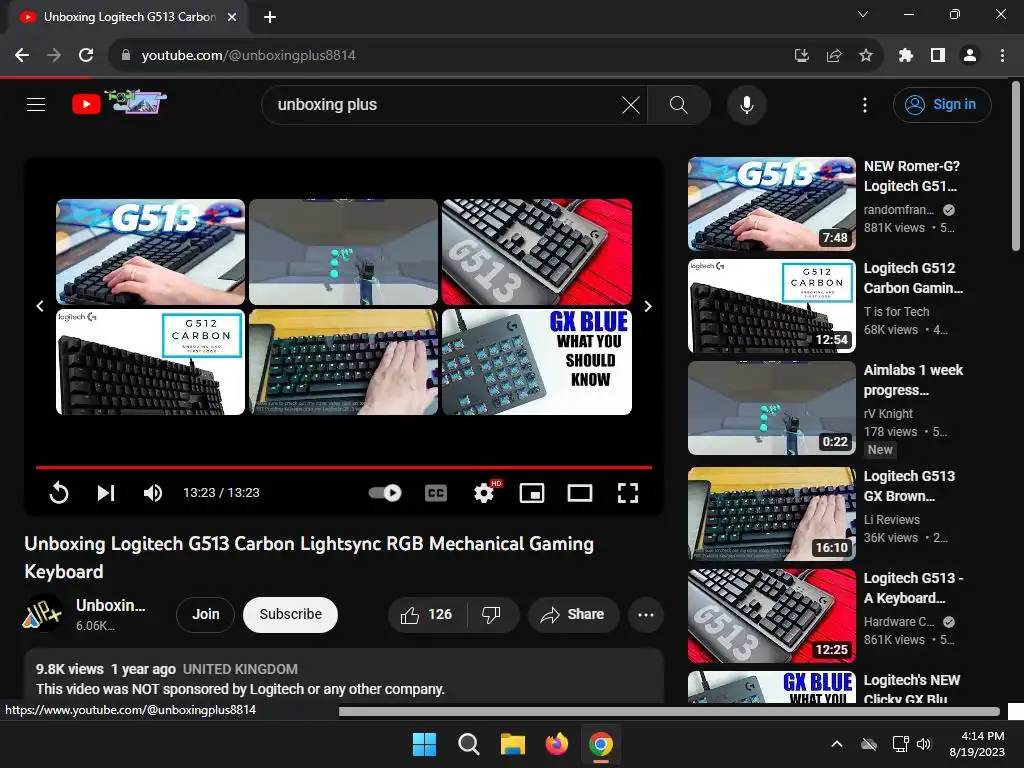Replay the video
The image size is (1024, 768).
(x=59, y=493)
